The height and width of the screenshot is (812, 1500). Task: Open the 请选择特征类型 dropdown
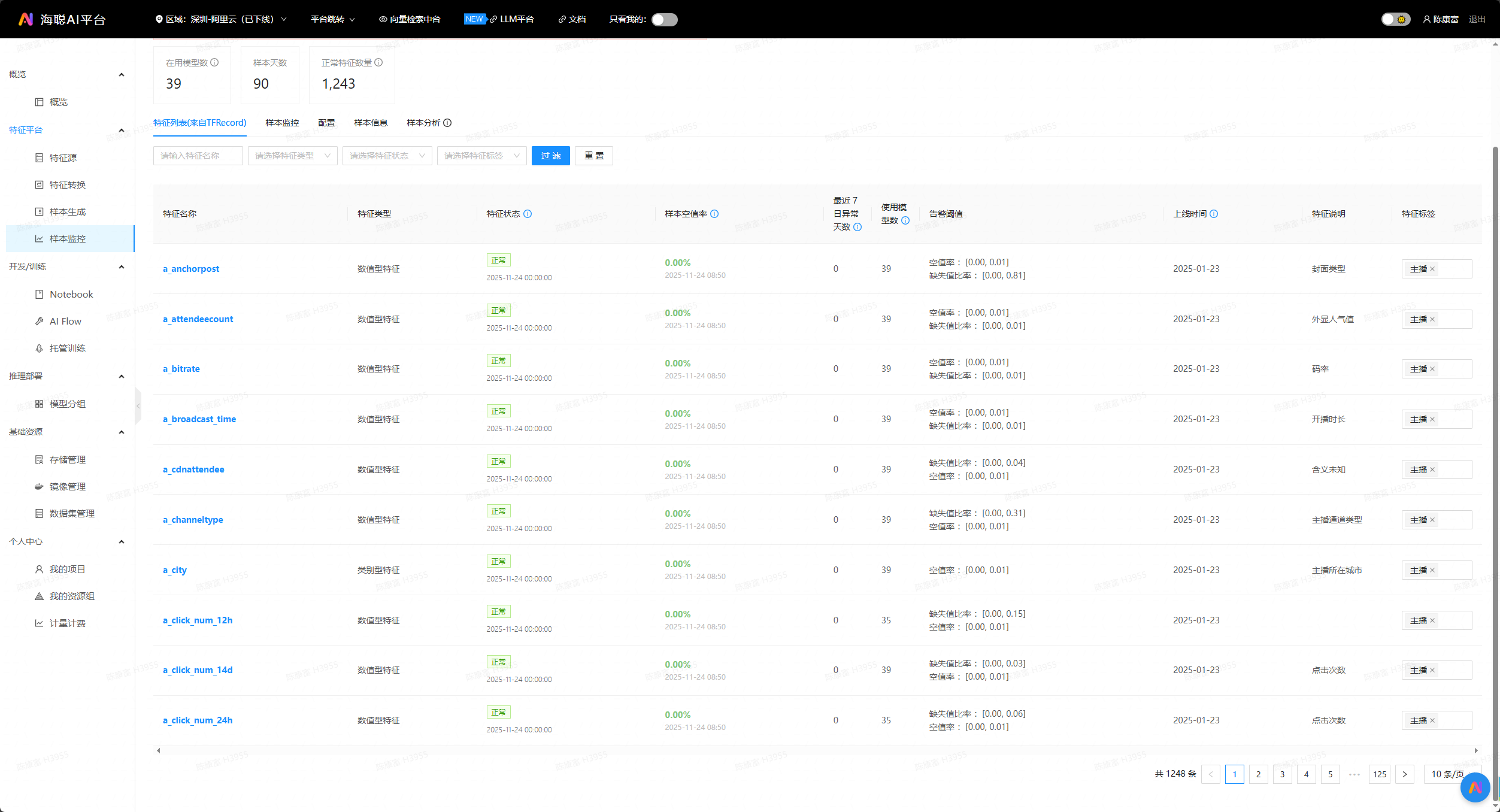pyautogui.click(x=292, y=156)
